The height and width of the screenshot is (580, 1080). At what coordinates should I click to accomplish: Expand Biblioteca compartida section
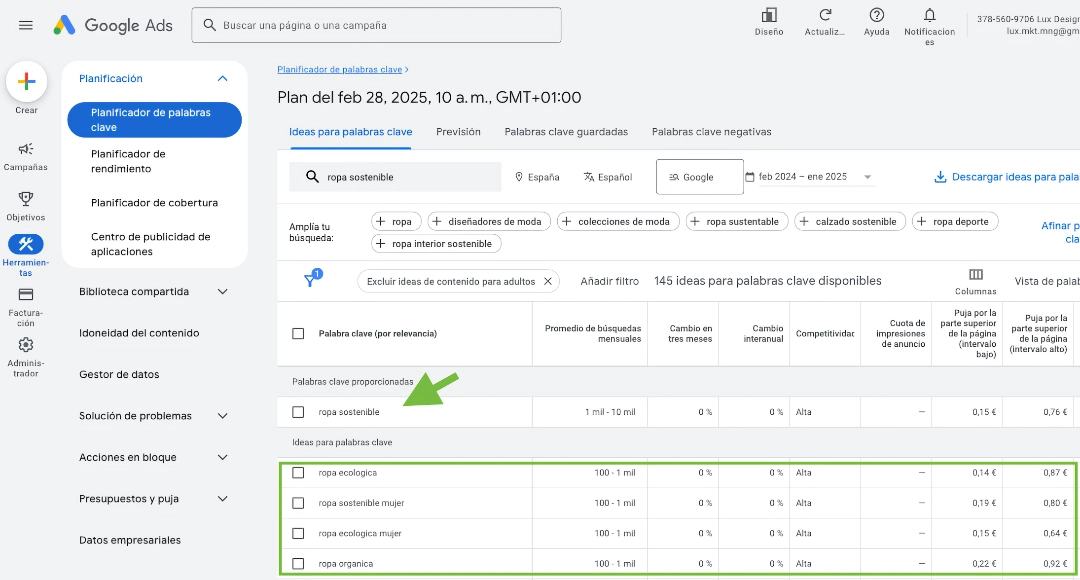pyautogui.click(x=222, y=292)
